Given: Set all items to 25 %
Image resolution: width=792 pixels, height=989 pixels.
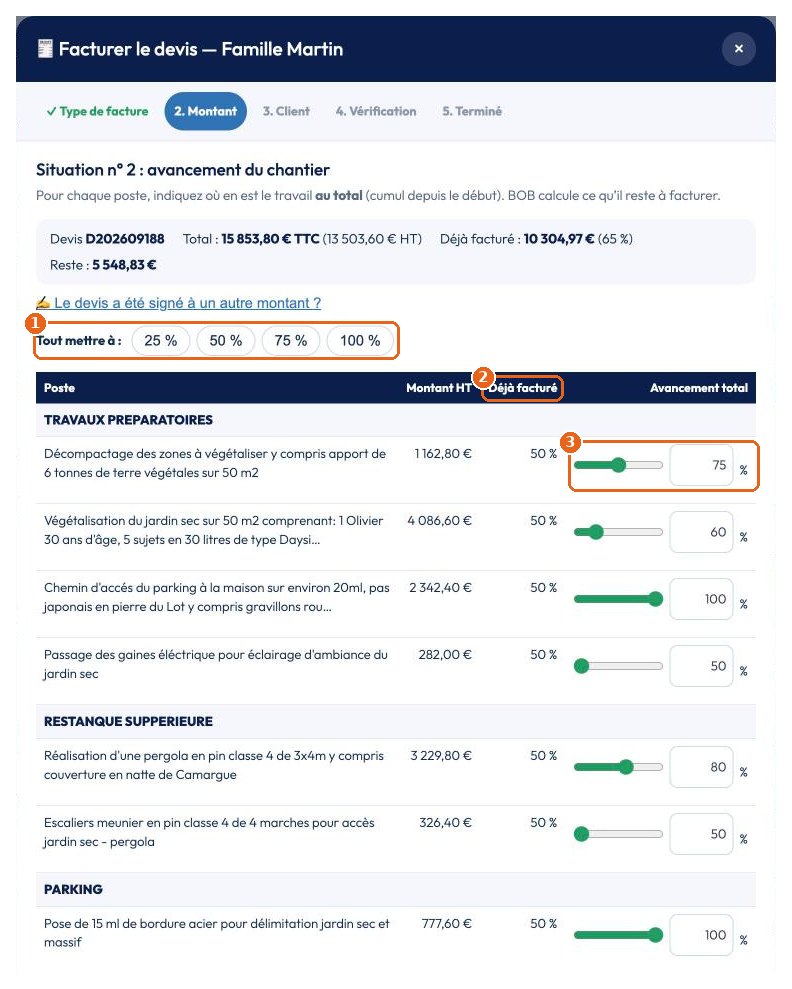Looking at the screenshot, I should (161, 341).
